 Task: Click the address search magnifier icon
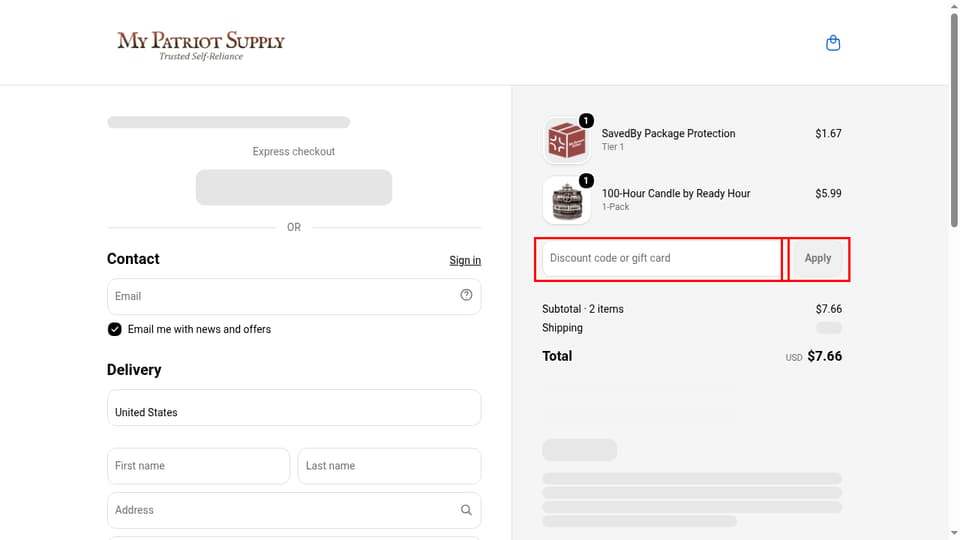[466, 510]
